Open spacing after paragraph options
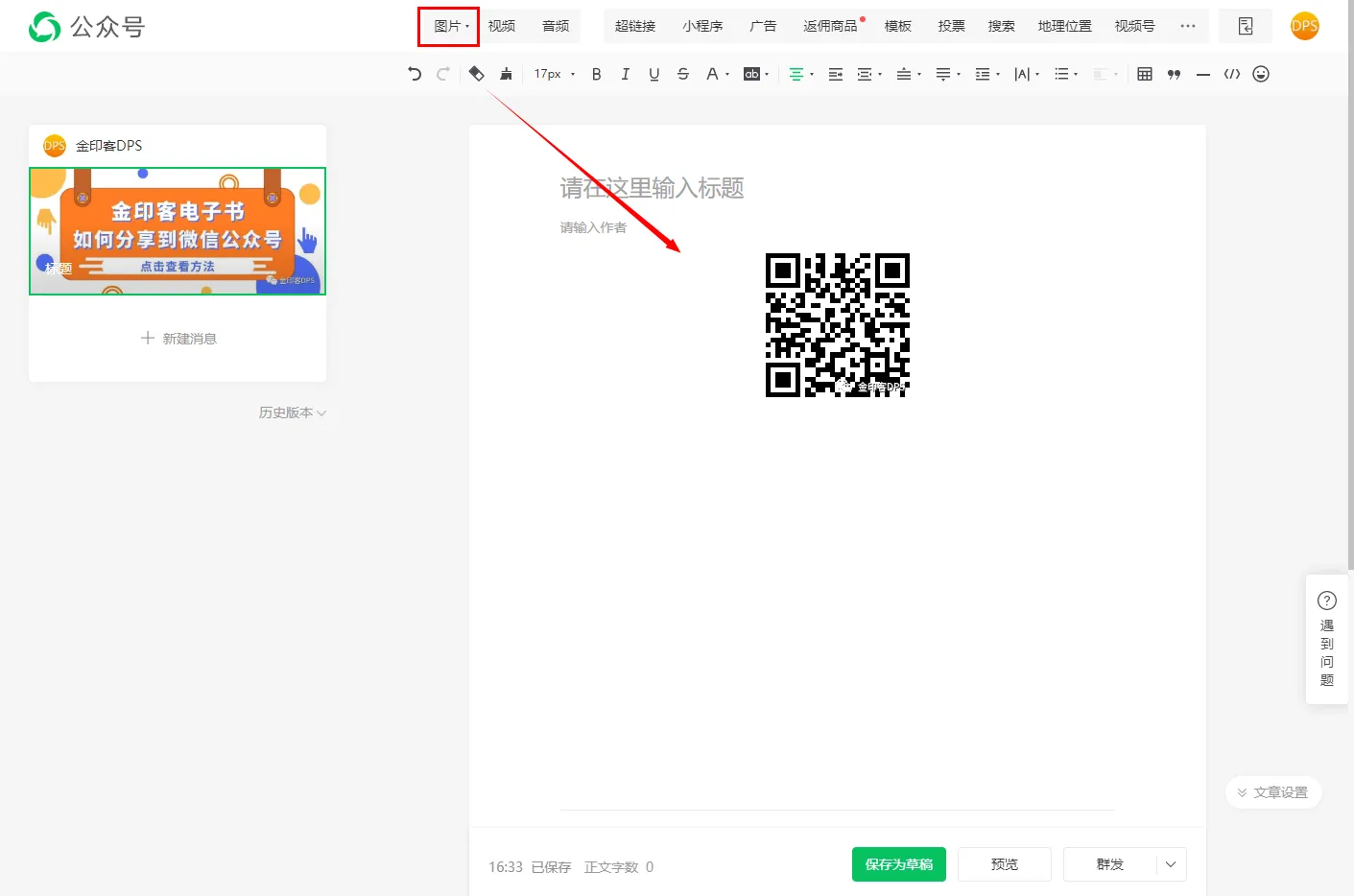 coord(948,74)
